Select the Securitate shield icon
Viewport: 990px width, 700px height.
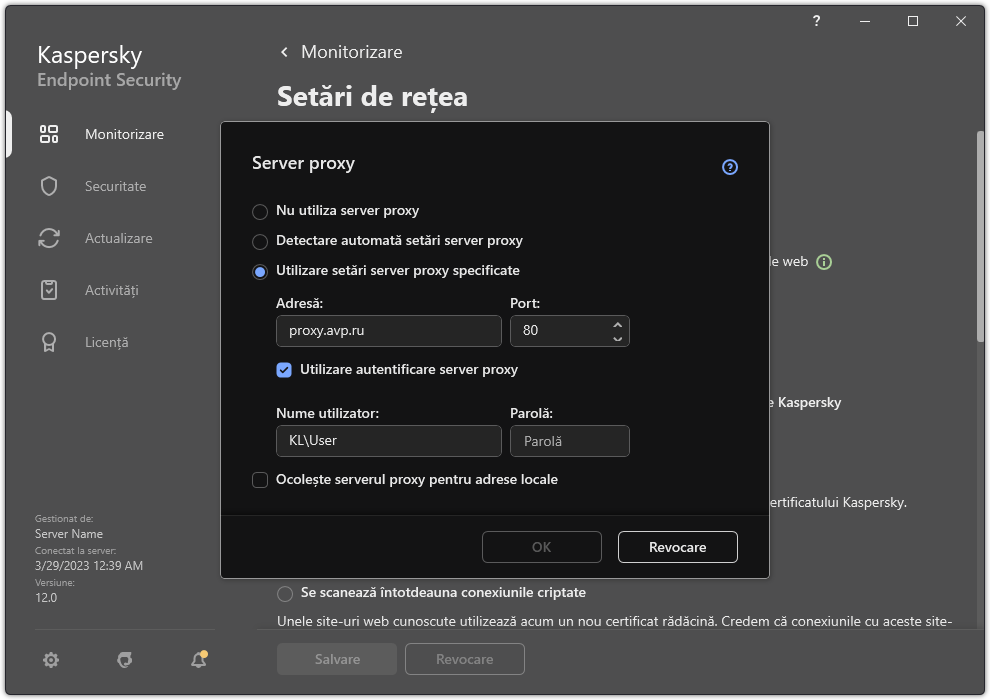48,186
